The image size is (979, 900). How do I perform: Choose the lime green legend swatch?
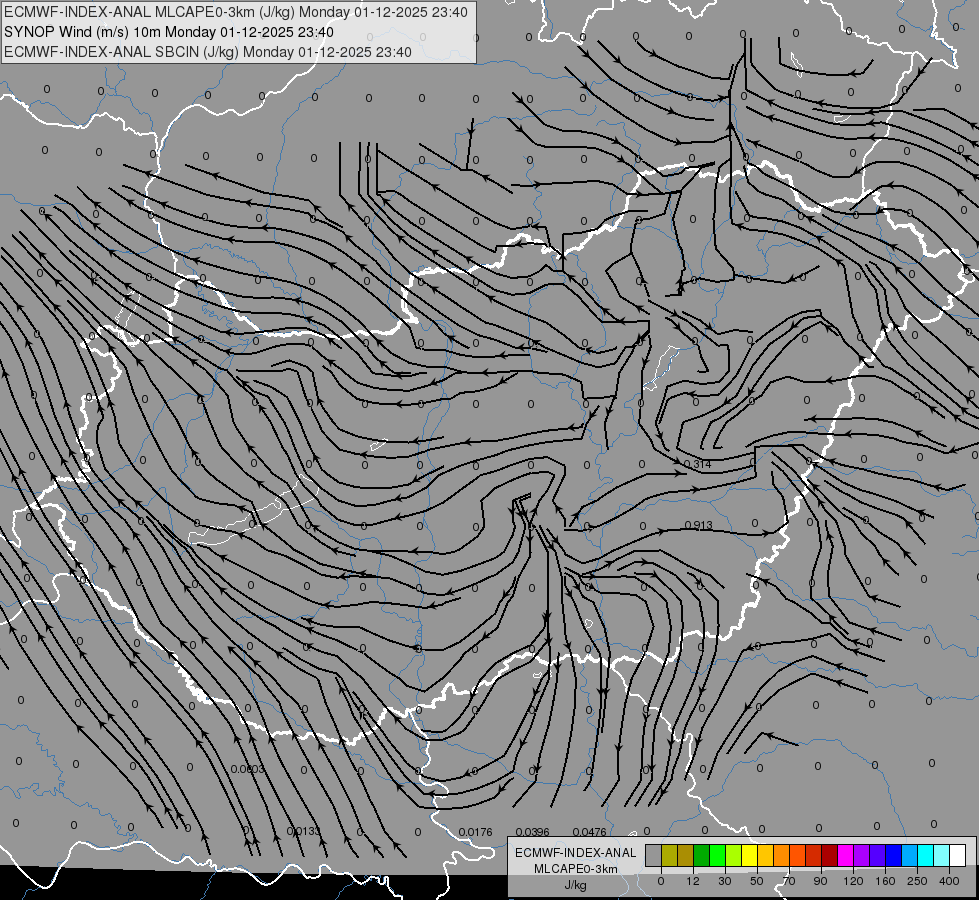pyautogui.click(x=734, y=856)
